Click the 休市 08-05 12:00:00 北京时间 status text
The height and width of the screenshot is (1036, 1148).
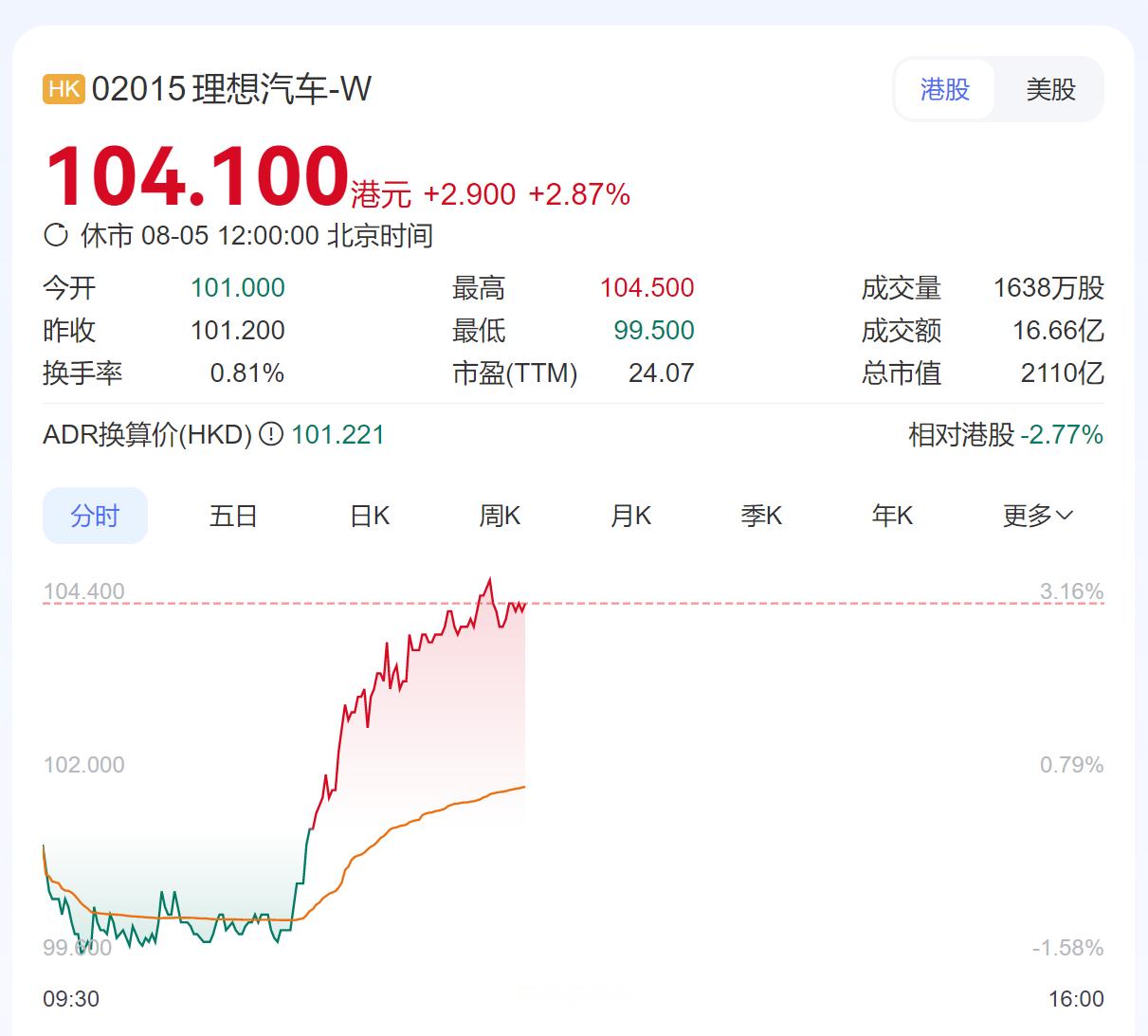tap(257, 235)
